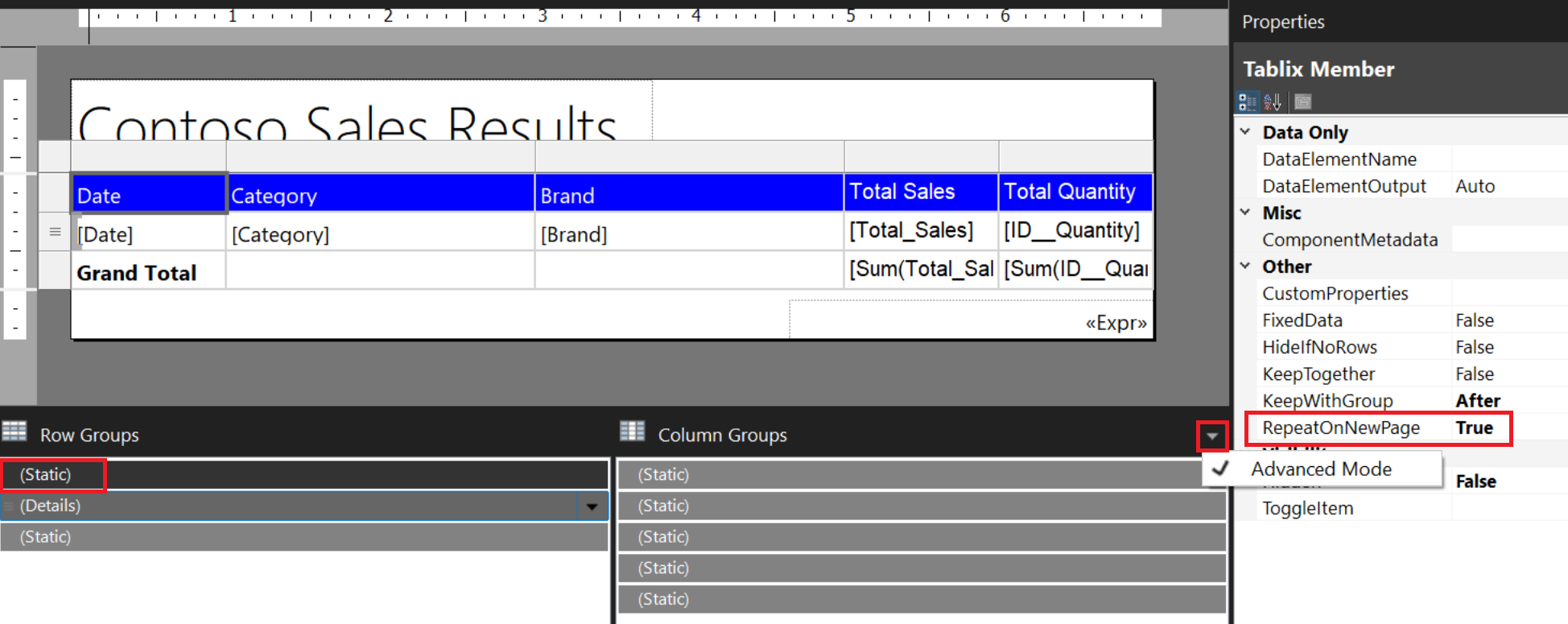Screen dimensions: 1568x624
Task: Click the DataElementName value field
Action: pyautogui.click(x=1509, y=159)
